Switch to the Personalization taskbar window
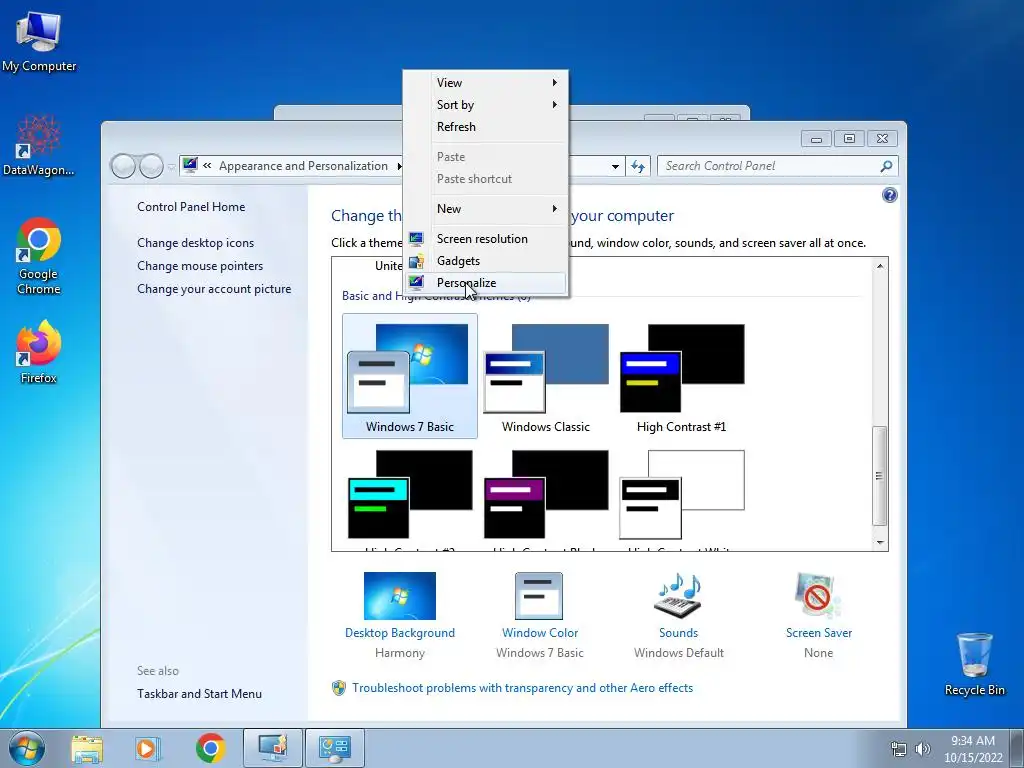This screenshot has height=768, width=1024. [272, 748]
